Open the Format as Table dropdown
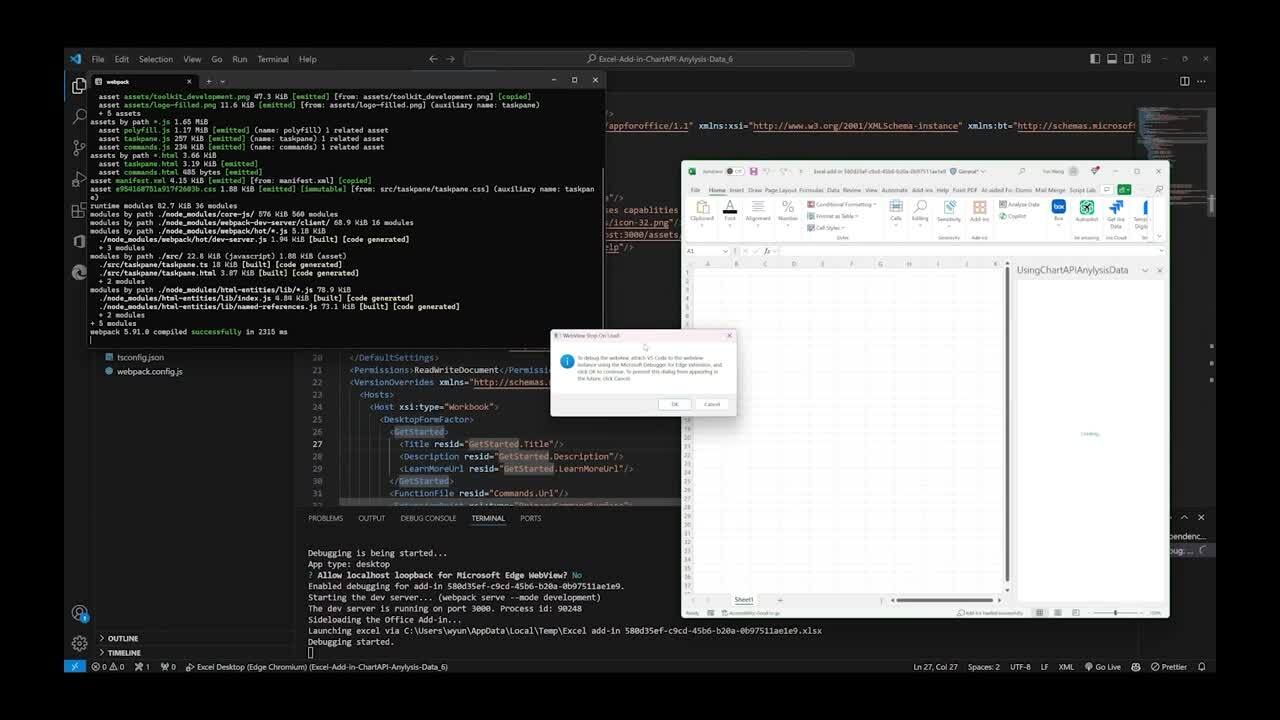Viewport: 1280px width, 720px height. tap(834, 216)
